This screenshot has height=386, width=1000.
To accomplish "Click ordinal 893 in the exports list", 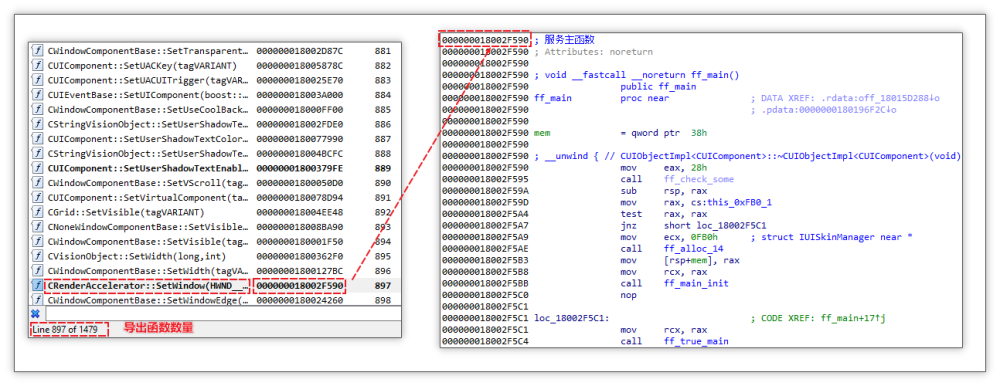I will click(x=383, y=226).
